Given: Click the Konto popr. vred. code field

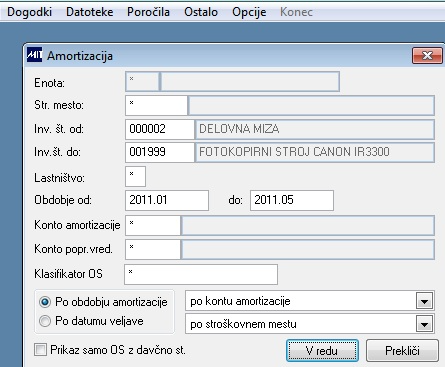Looking at the screenshot, I should coord(153,249).
